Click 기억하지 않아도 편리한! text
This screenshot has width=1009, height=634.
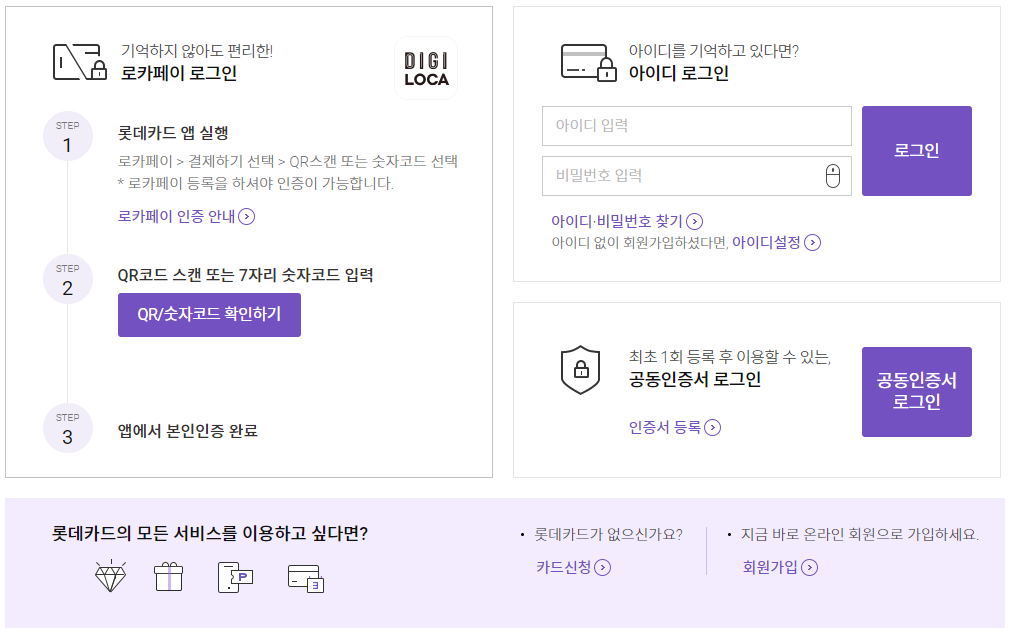[197, 51]
